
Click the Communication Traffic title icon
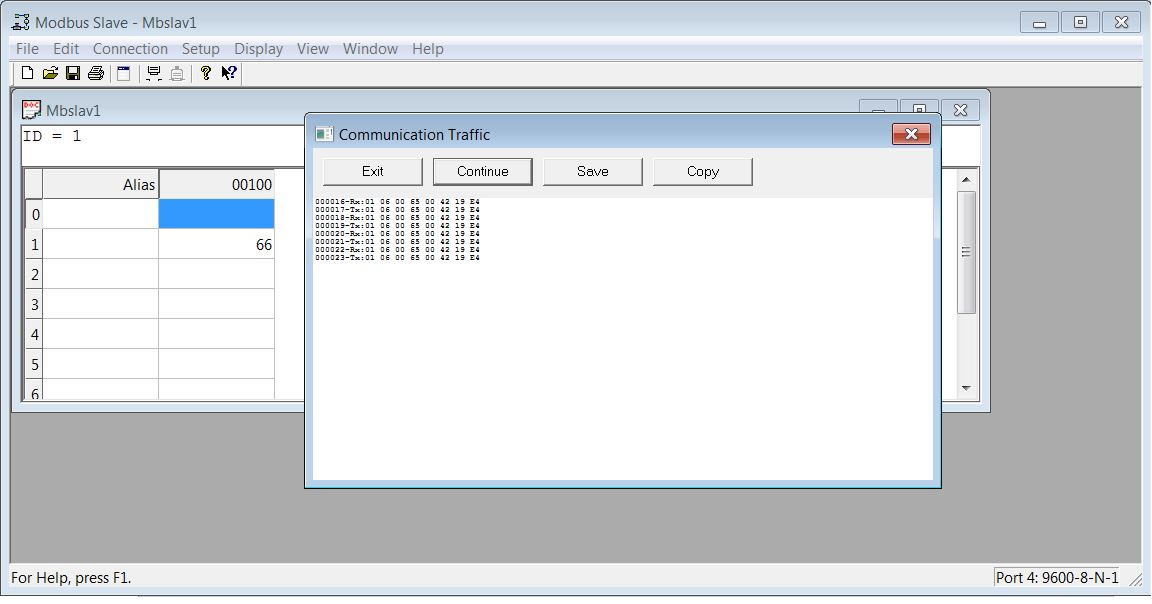tap(323, 134)
